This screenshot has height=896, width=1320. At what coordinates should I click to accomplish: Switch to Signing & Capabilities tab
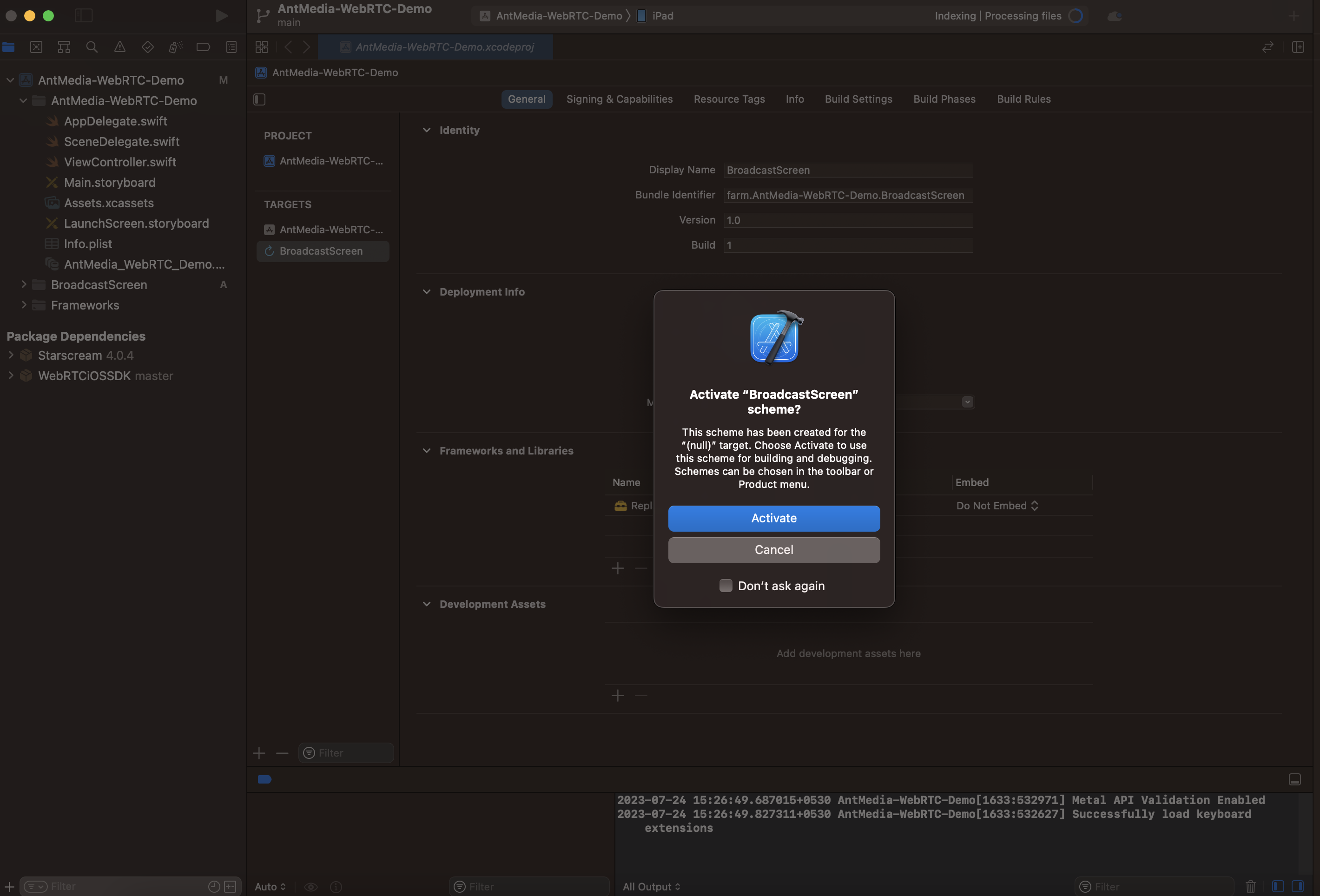[x=619, y=99]
